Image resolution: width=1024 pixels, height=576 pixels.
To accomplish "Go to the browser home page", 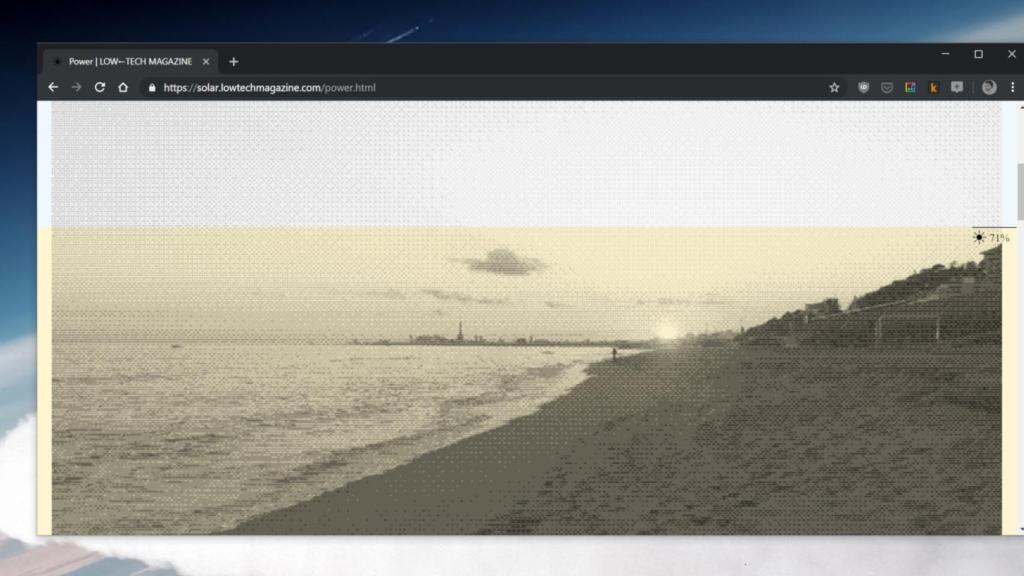I will coord(123,87).
